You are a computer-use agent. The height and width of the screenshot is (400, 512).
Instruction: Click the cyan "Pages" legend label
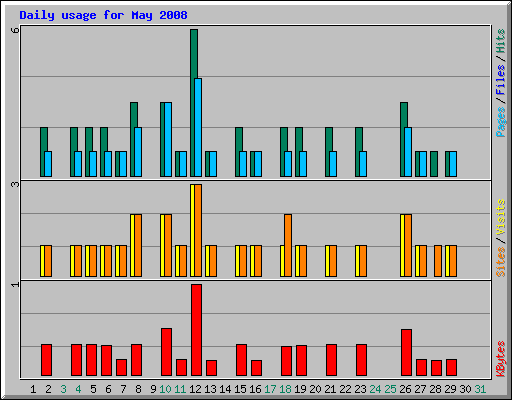click(500, 122)
